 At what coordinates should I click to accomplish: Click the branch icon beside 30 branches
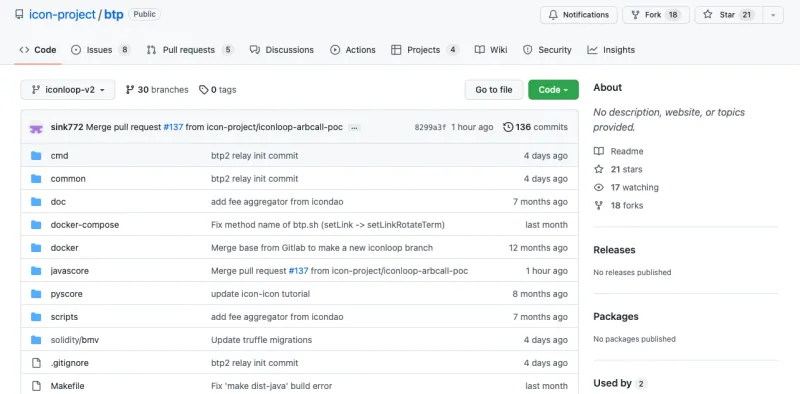pyautogui.click(x=130, y=90)
